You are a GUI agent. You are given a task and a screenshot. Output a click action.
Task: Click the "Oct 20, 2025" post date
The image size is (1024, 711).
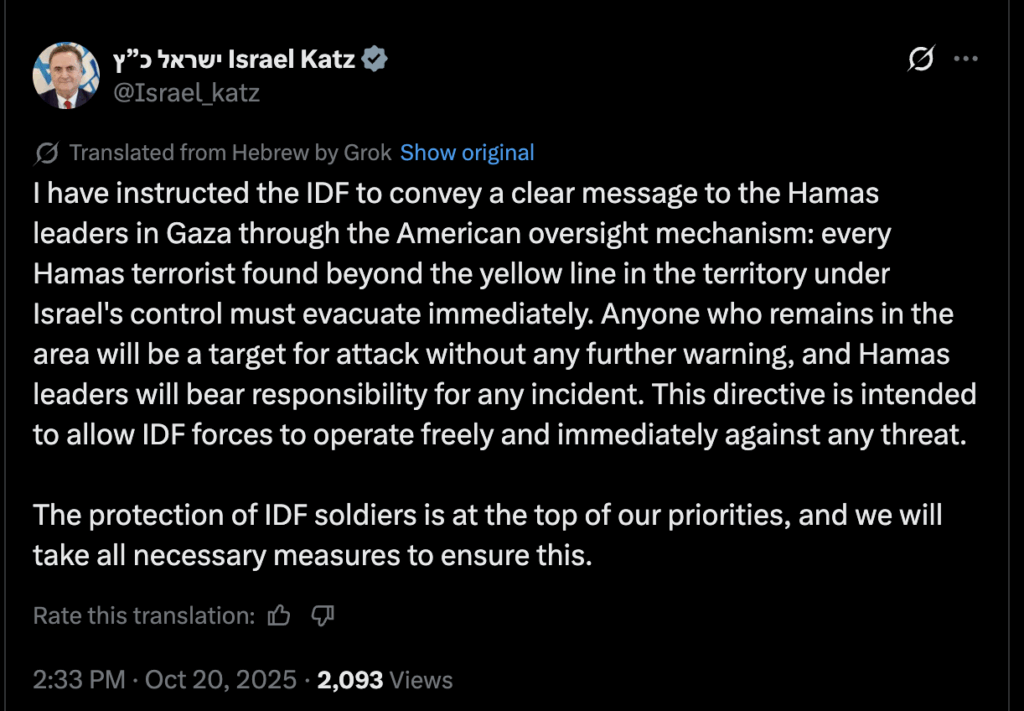220,681
